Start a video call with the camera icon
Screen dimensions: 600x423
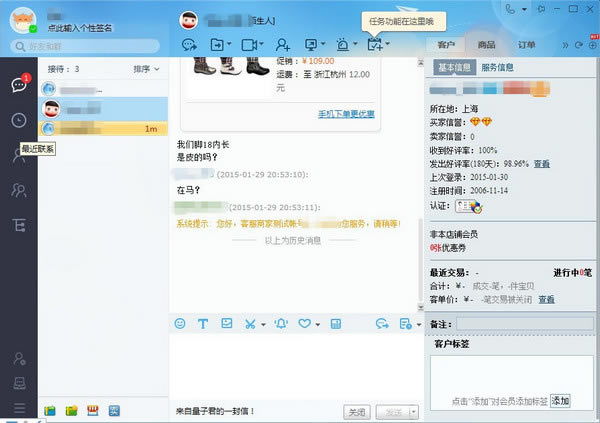[250, 44]
